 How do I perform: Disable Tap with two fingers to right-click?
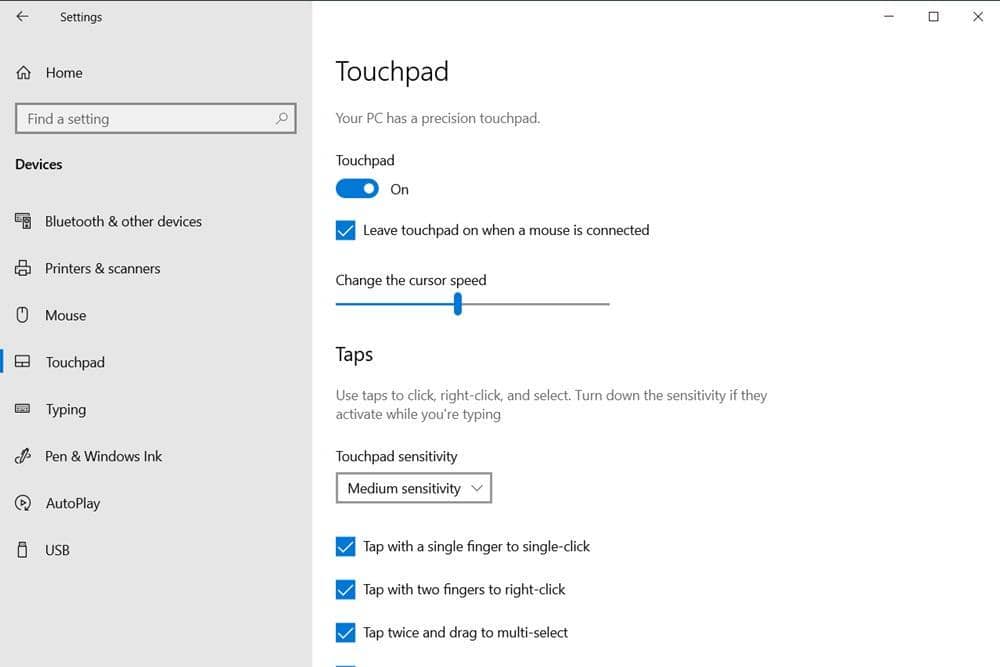[345, 590]
